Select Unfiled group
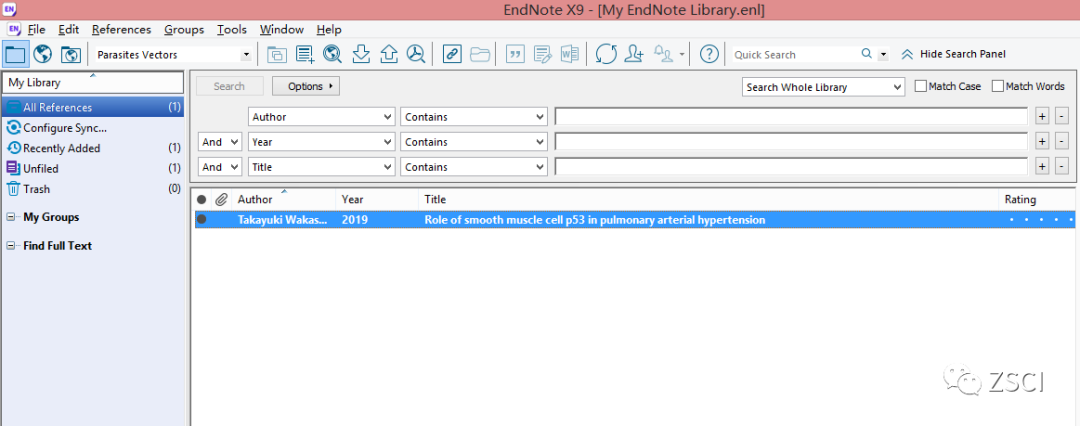The height and width of the screenshot is (426, 1080). pyautogui.click(x=93, y=168)
